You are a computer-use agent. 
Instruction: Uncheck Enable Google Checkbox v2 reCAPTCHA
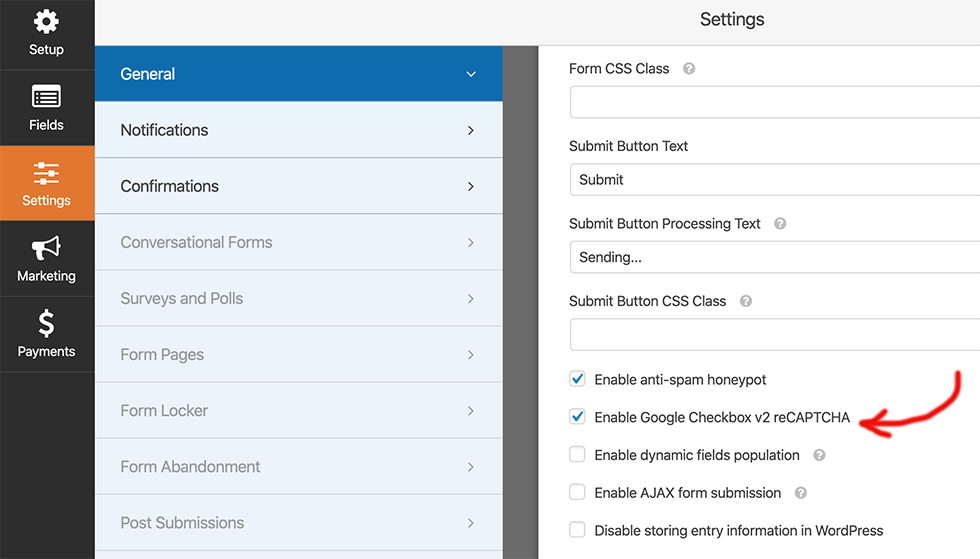pos(577,417)
